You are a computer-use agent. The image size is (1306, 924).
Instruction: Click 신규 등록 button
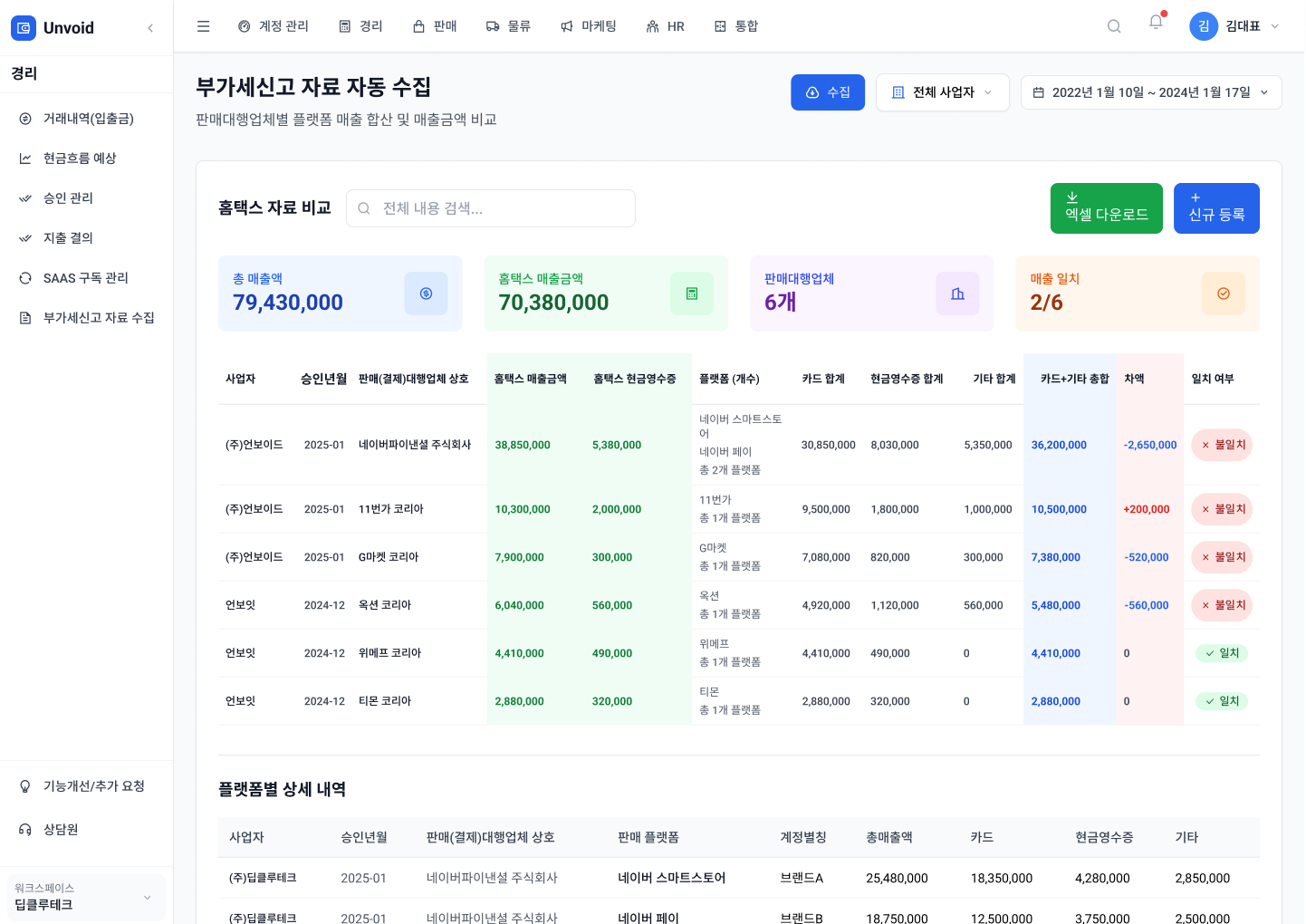point(1216,208)
